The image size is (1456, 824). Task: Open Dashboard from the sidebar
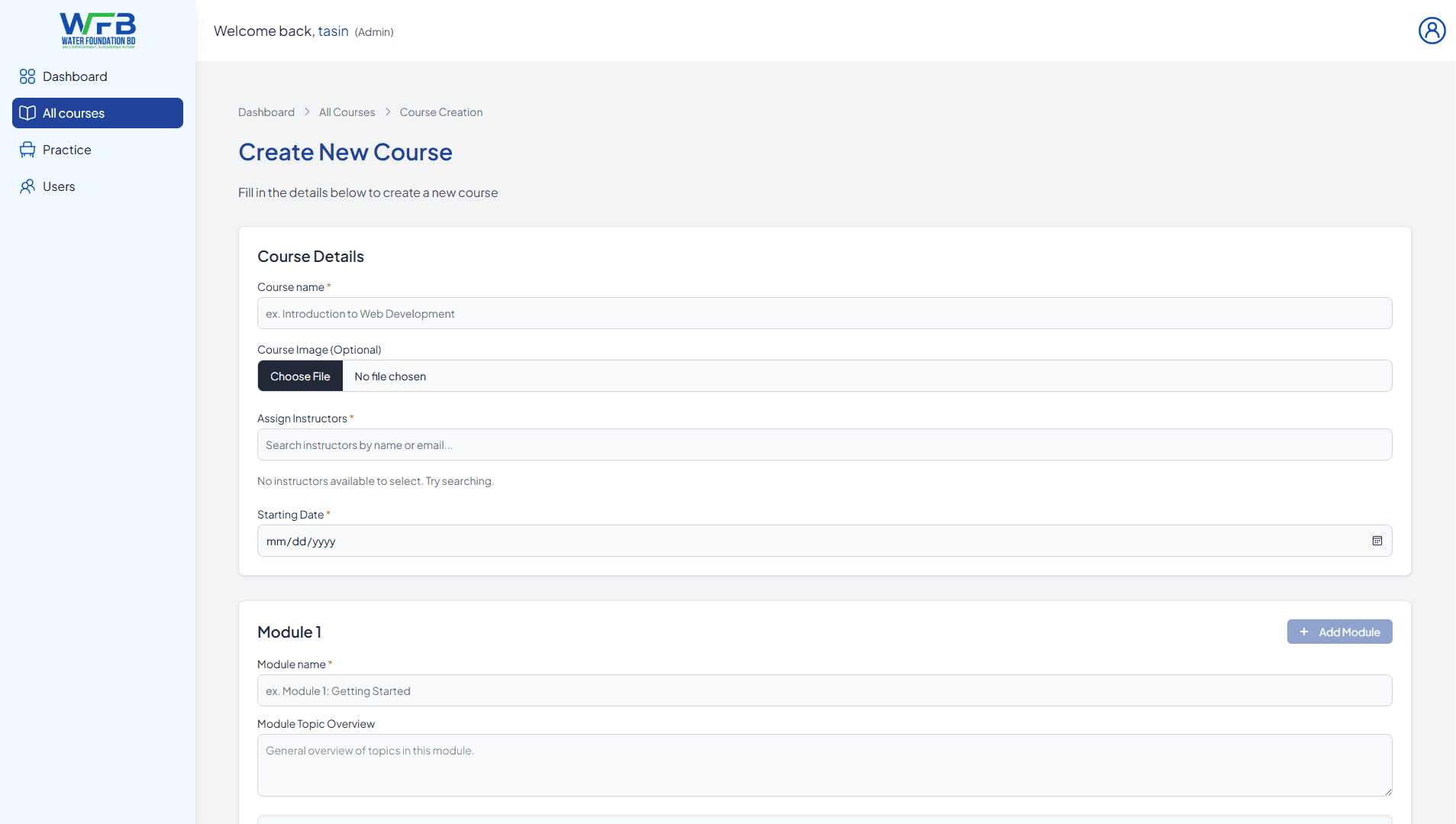click(98, 76)
